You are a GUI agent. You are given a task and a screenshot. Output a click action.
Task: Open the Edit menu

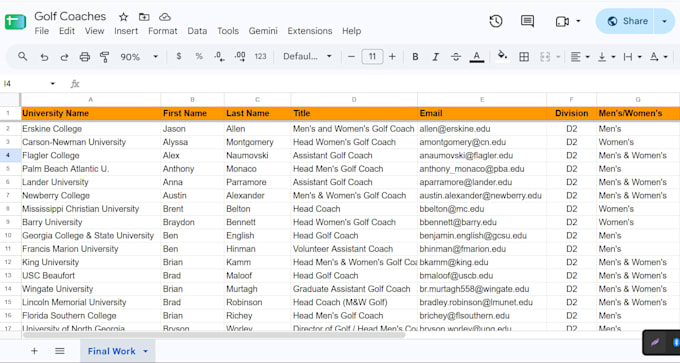(67, 31)
